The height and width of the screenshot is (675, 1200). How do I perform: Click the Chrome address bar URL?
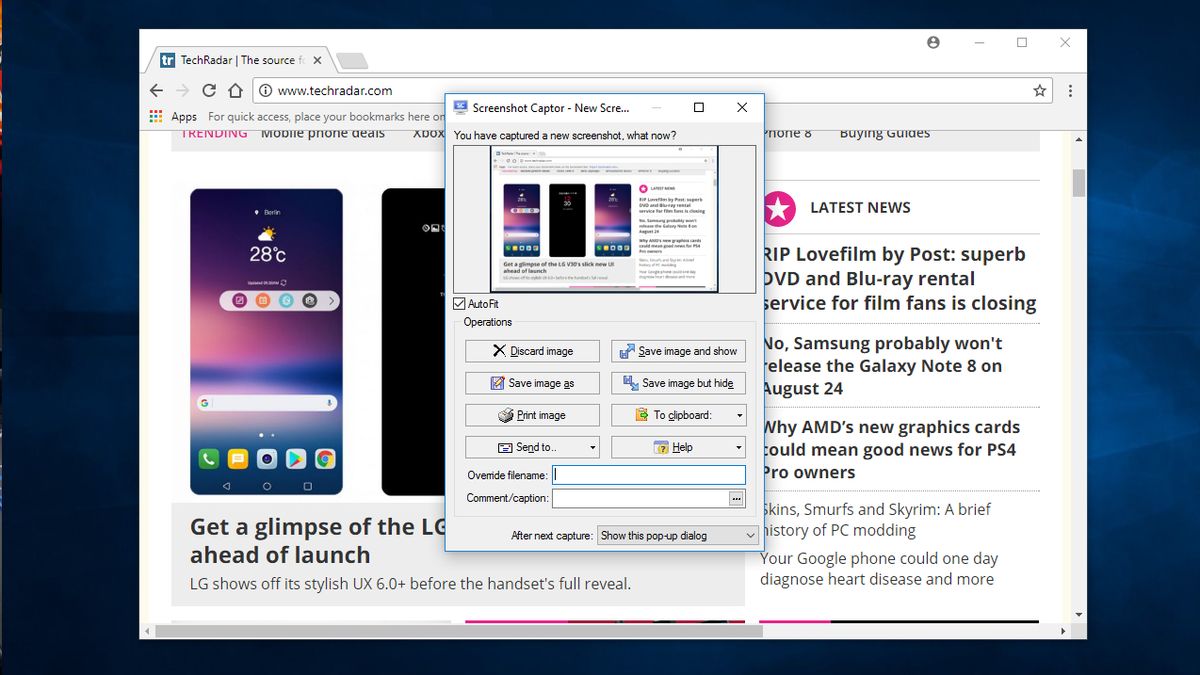click(334, 90)
